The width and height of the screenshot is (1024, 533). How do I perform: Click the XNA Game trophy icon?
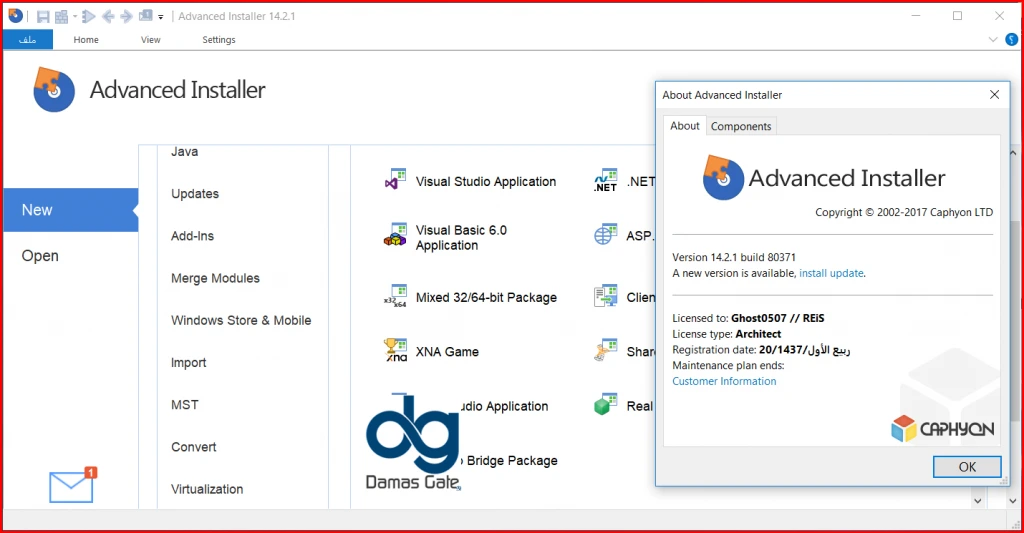396,349
